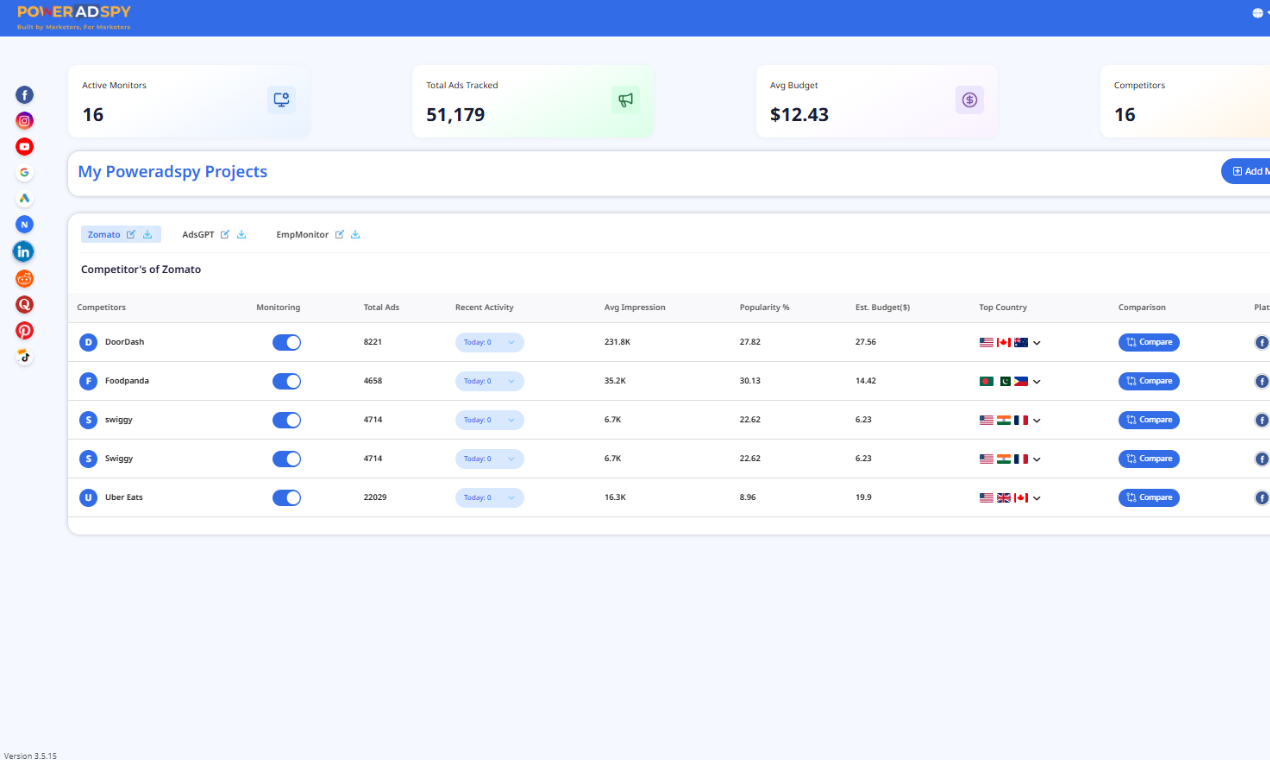Select the YouTube platform icon
Screen dimensions: 1270x760
coord(24,146)
